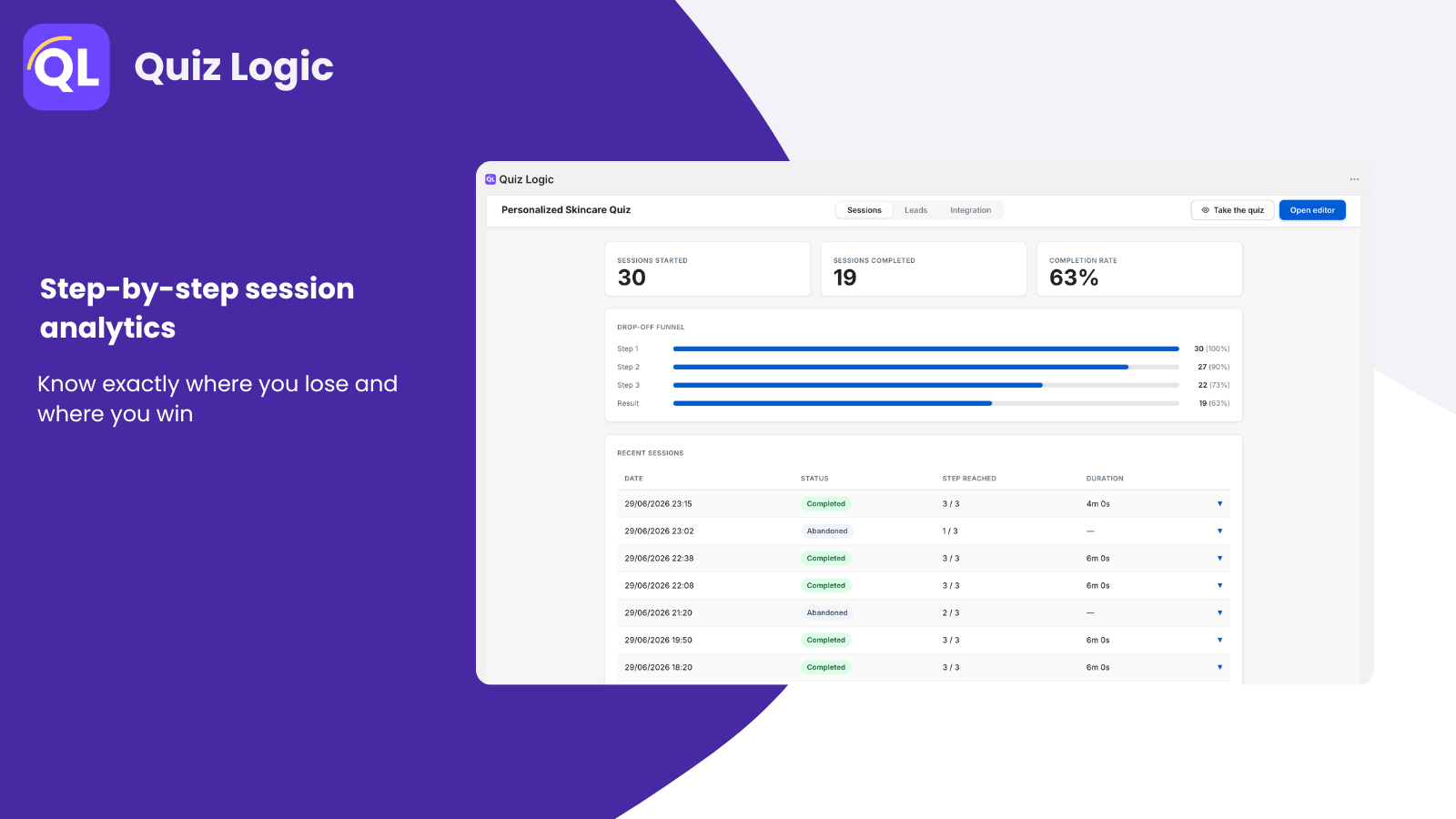The width and height of the screenshot is (1456, 819).
Task: Click the Take the quiz button
Action: (x=1232, y=210)
